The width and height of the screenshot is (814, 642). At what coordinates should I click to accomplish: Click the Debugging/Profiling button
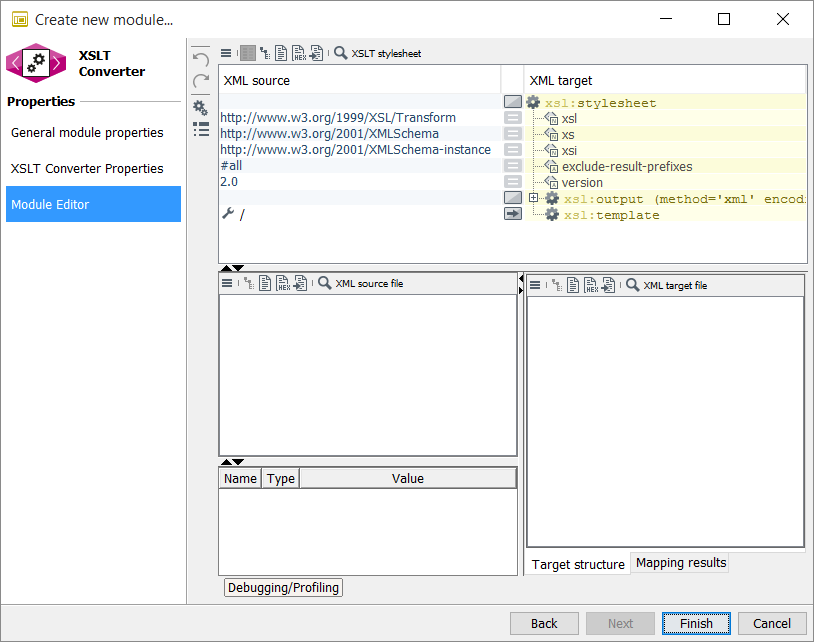(284, 588)
